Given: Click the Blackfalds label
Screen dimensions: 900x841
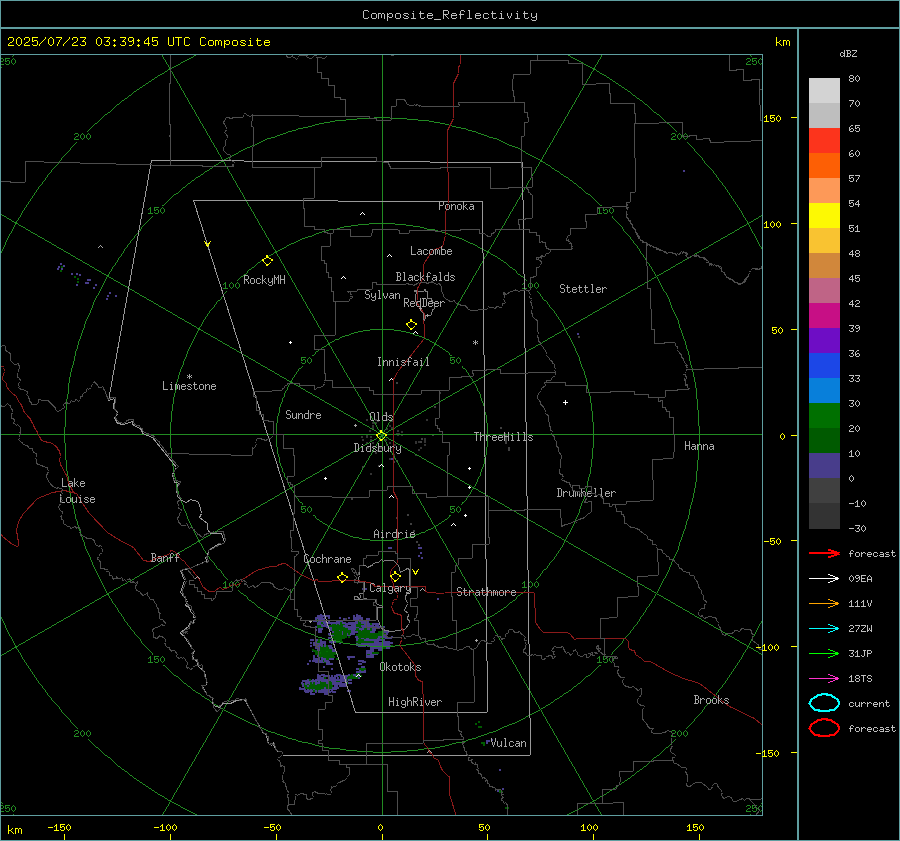Looking at the screenshot, I should 425,277.
